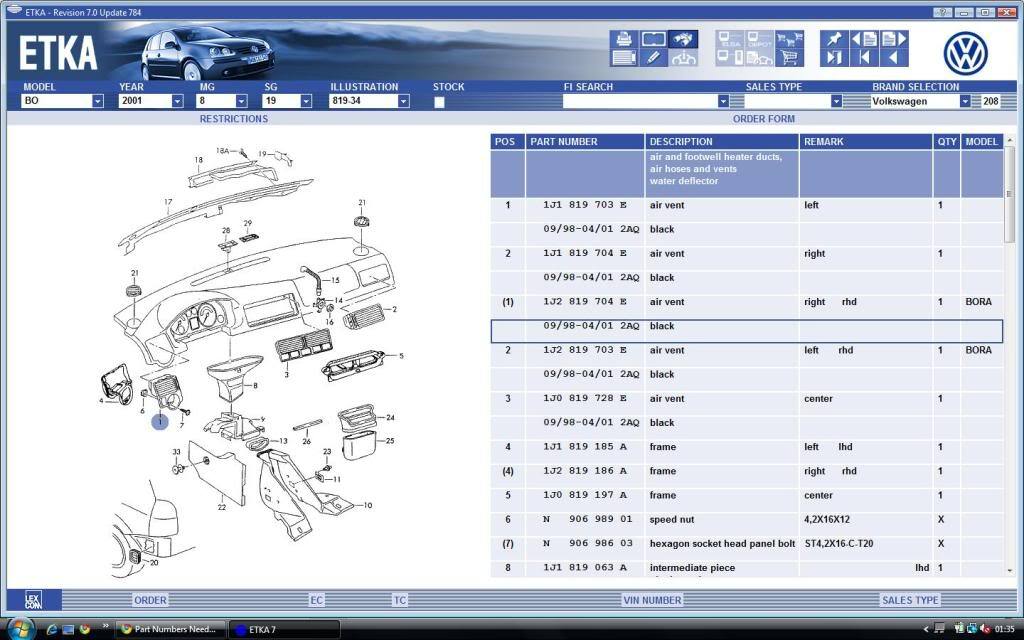Image resolution: width=1024 pixels, height=640 pixels.
Task: Open the MODEL dropdown
Action: pos(97,101)
